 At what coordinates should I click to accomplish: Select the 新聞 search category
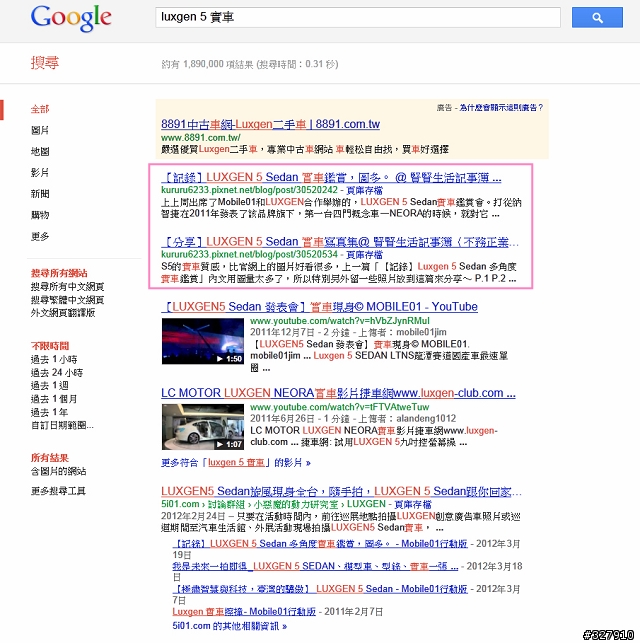[40, 194]
